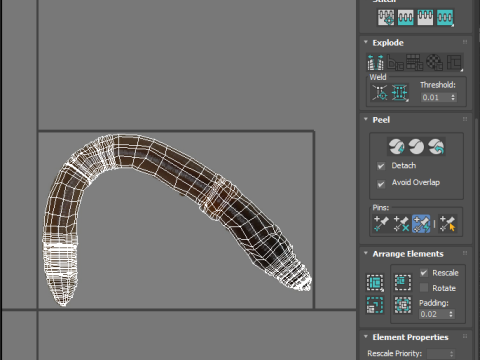The width and height of the screenshot is (480, 360).
Task: Click Pack Custom icon in Arrange Elements
Action: (375, 283)
